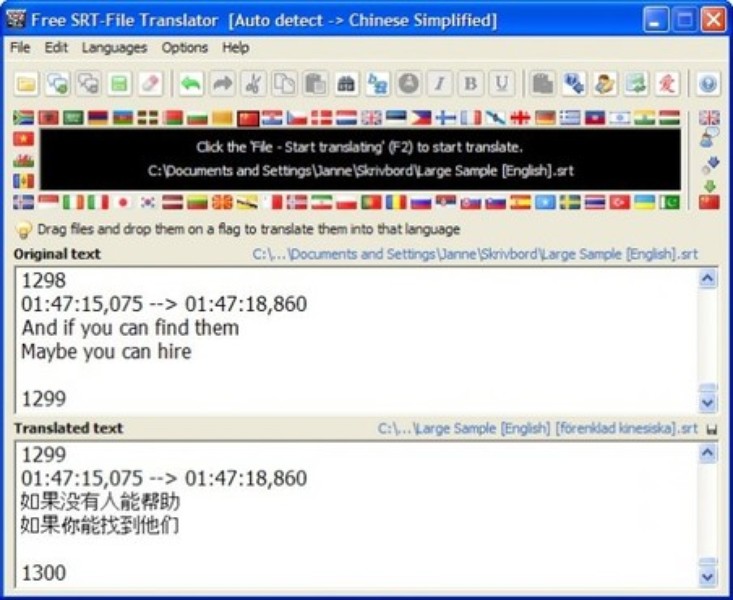Image resolution: width=733 pixels, height=600 pixels.
Task: Open Help using the blue question-mark icon
Action: point(708,84)
